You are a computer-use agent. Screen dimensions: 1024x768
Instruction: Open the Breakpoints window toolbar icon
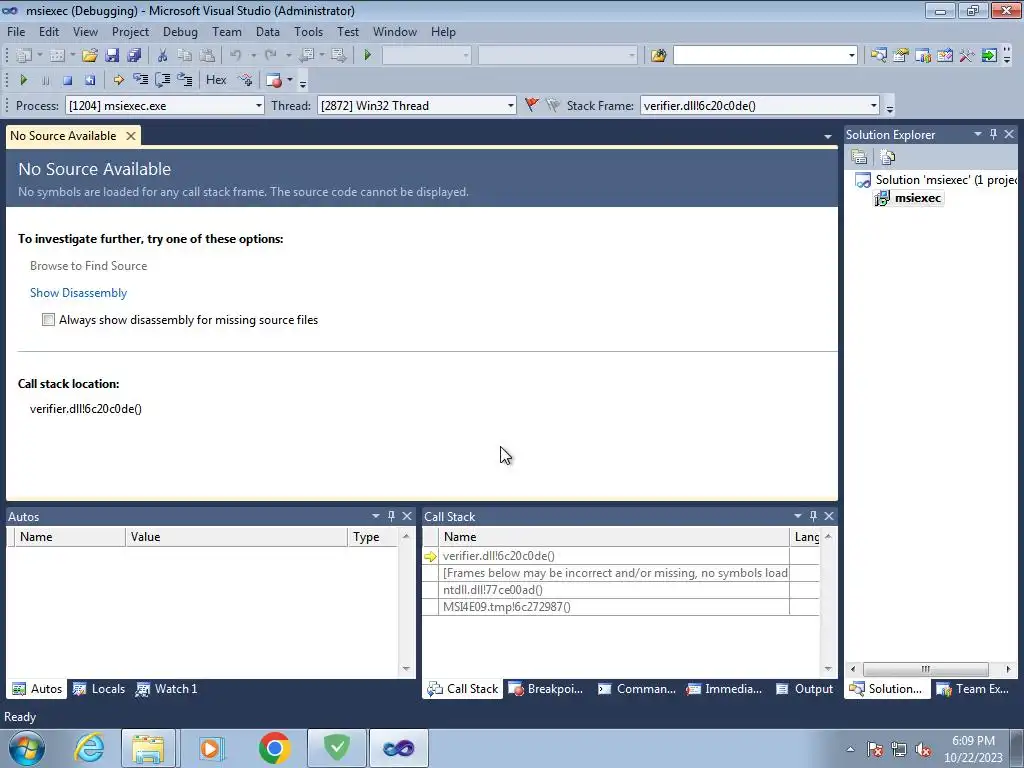(x=274, y=80)
